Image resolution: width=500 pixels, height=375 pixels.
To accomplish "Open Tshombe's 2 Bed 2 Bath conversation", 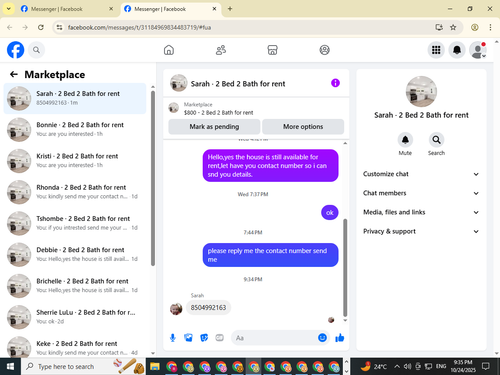I will pyautogui.click(x=75, y=223).
